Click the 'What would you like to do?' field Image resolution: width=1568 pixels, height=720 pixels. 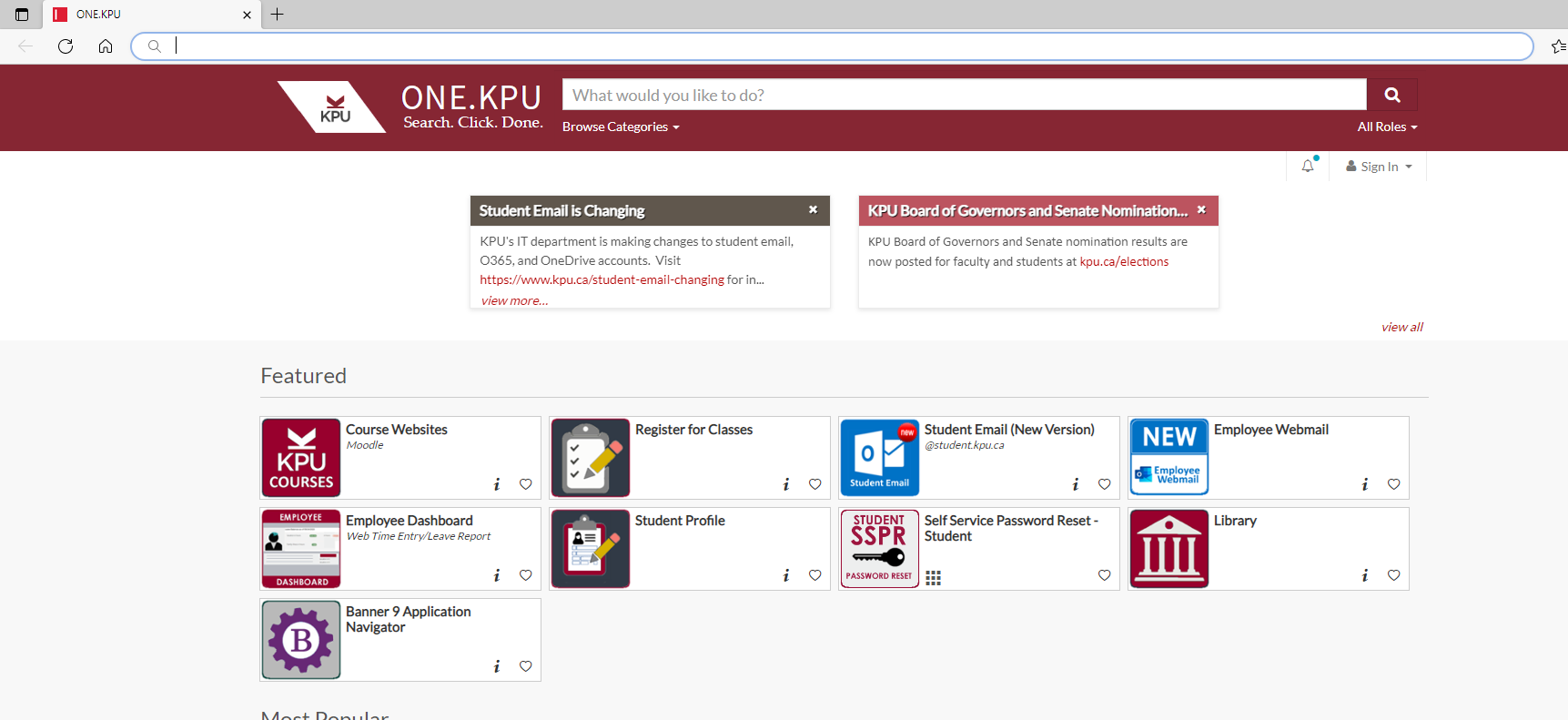[965, 95]
